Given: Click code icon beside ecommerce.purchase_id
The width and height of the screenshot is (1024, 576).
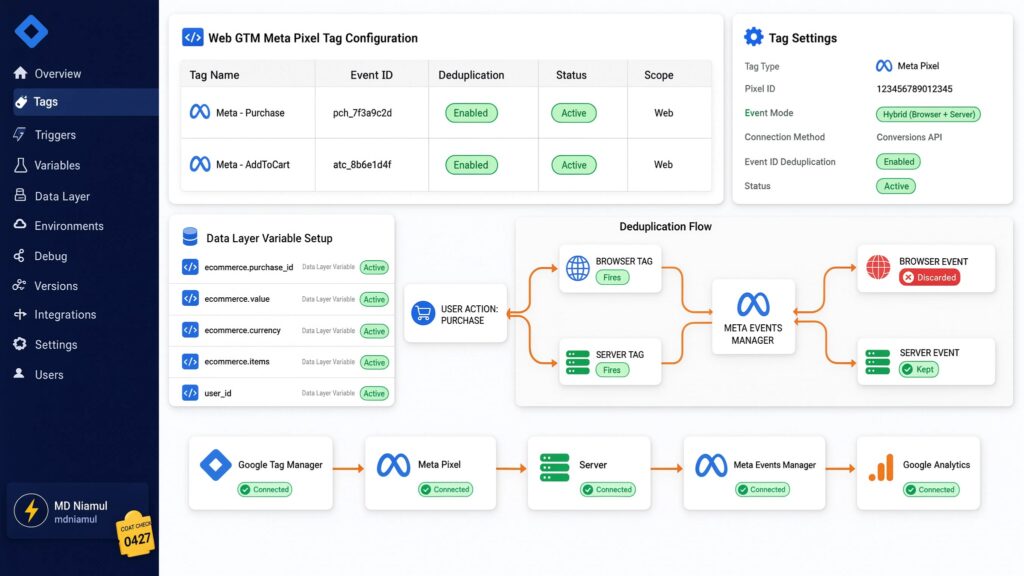Looking at the screenshot, I should pyautogui.click(x=190, y=267).
